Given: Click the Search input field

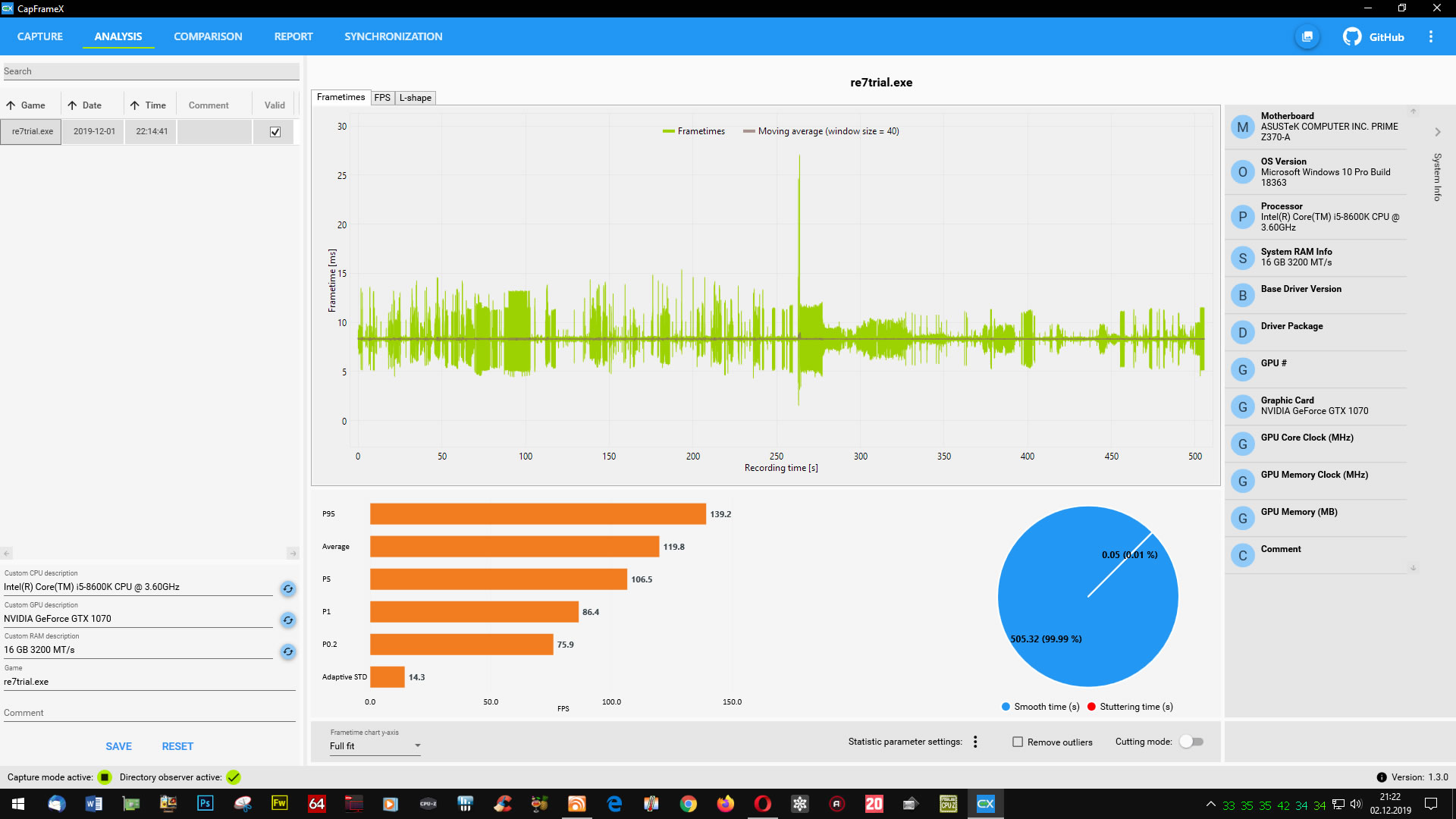Looking at the screenshot, I should pyautogui.click(x=150, y=71).
